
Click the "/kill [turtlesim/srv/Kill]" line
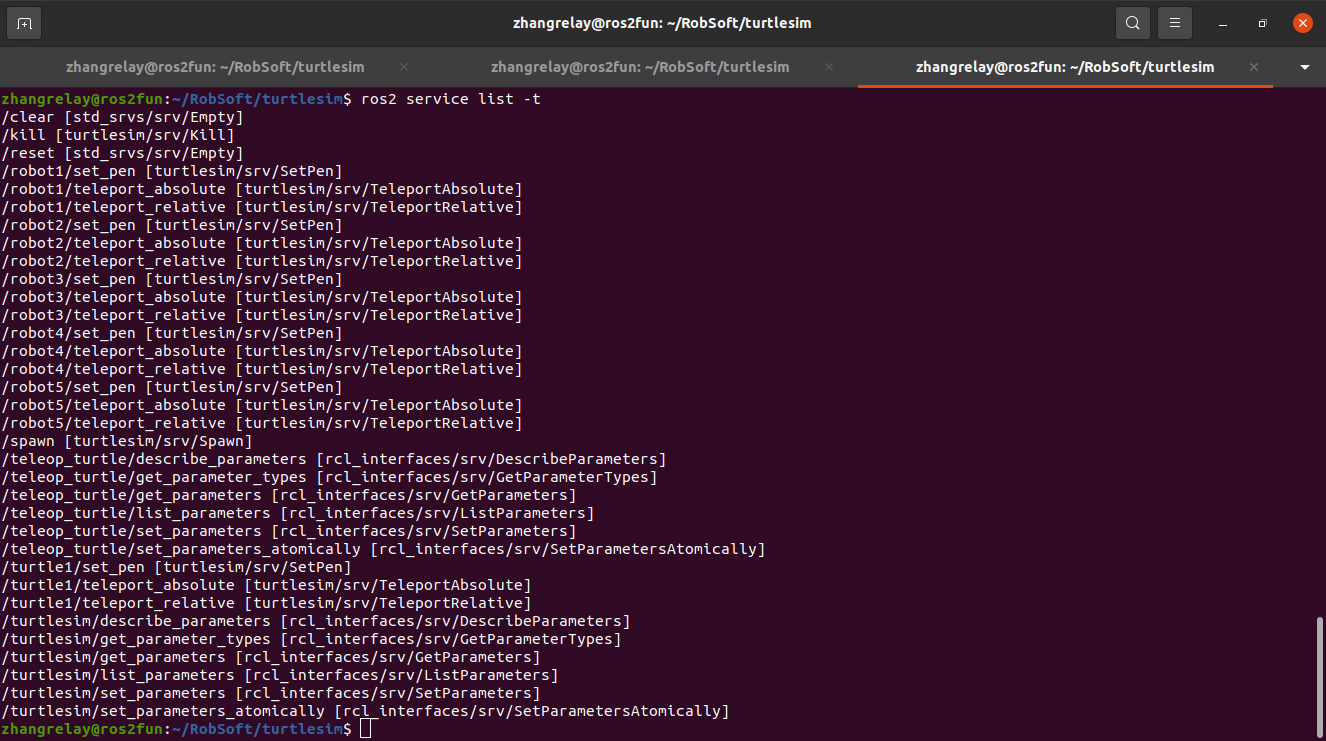[118, 135]
